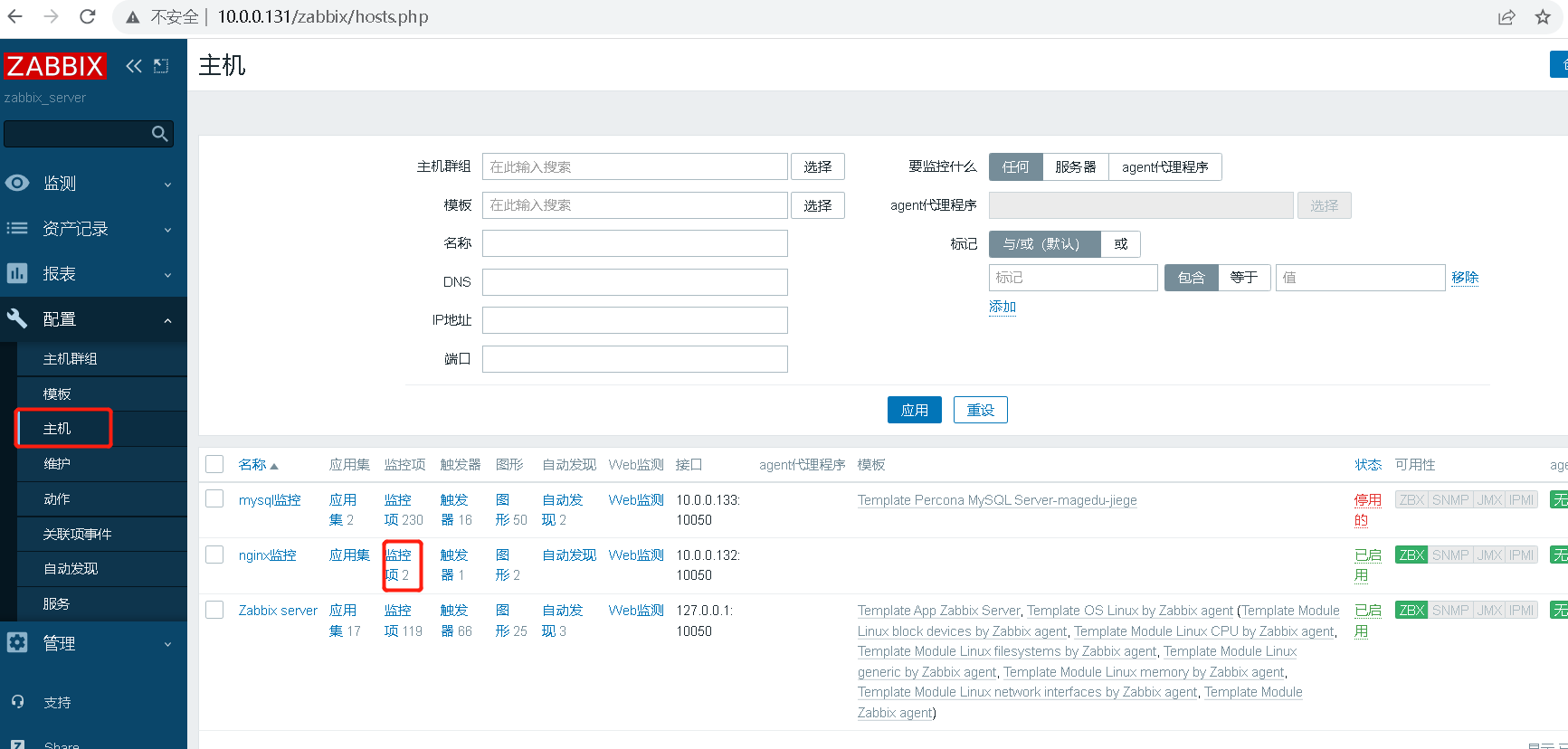
Task: Open 关联项事件 submenu item
Action: [101, 535]
